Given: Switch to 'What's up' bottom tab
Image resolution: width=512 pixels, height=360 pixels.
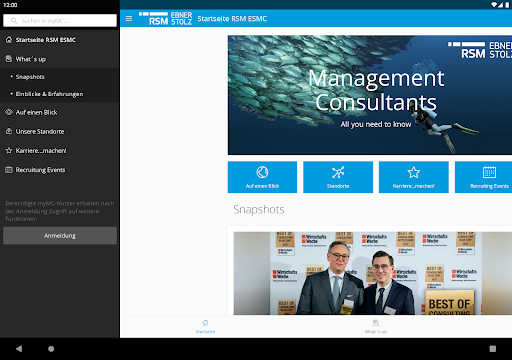Looking at the screenshot, I should pos(376,327).
